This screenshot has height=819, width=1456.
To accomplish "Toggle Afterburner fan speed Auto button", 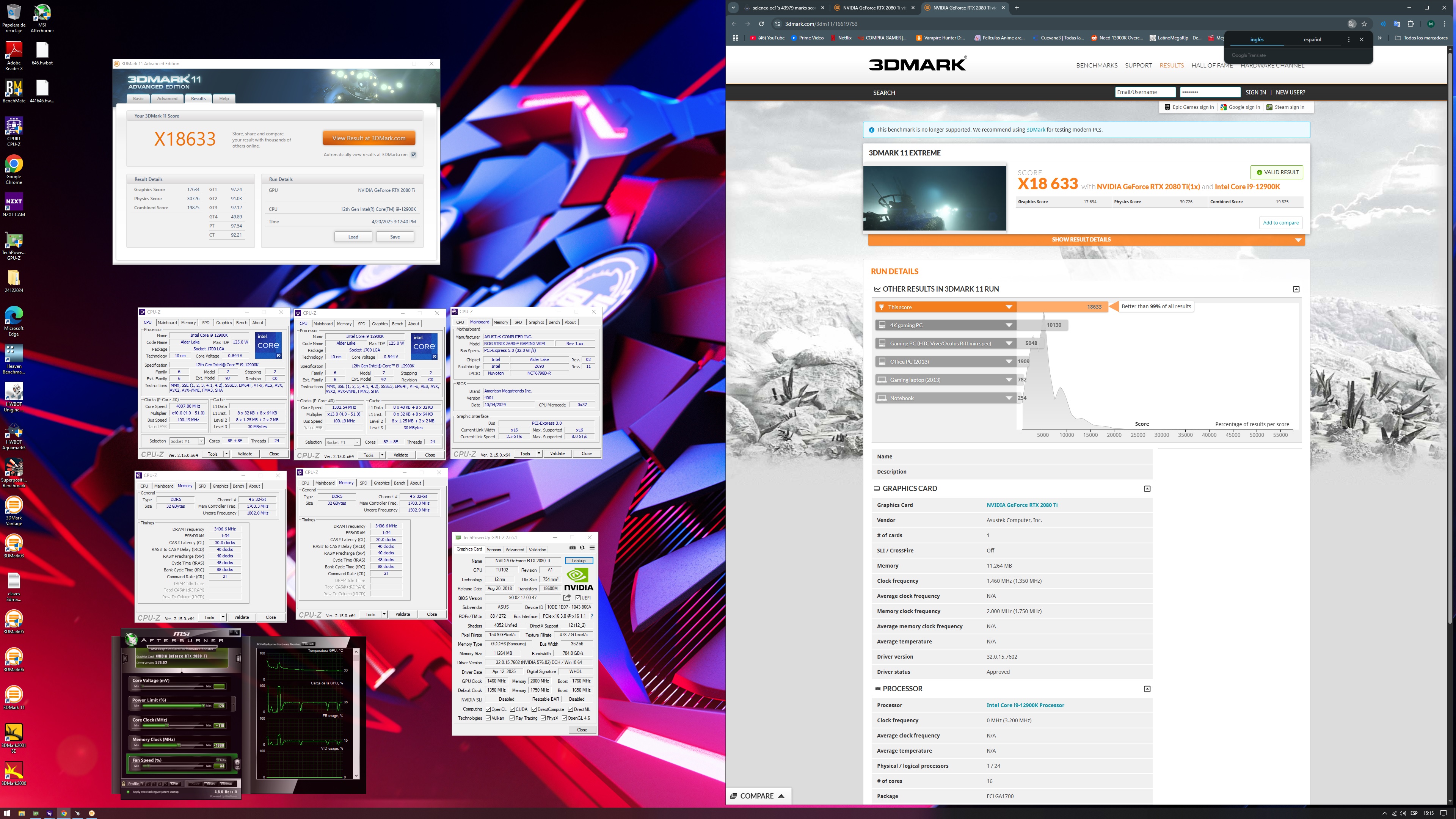I will 221,760.
